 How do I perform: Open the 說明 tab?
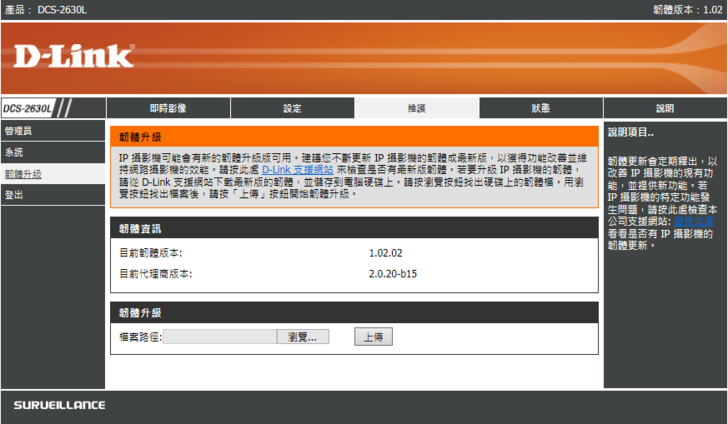[x=665, y=108]
